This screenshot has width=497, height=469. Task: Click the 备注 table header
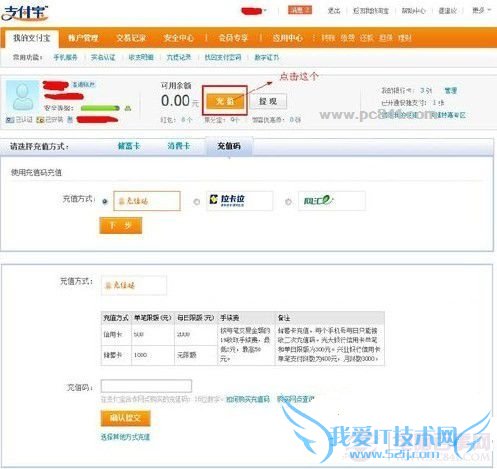(x=284, y=318)
